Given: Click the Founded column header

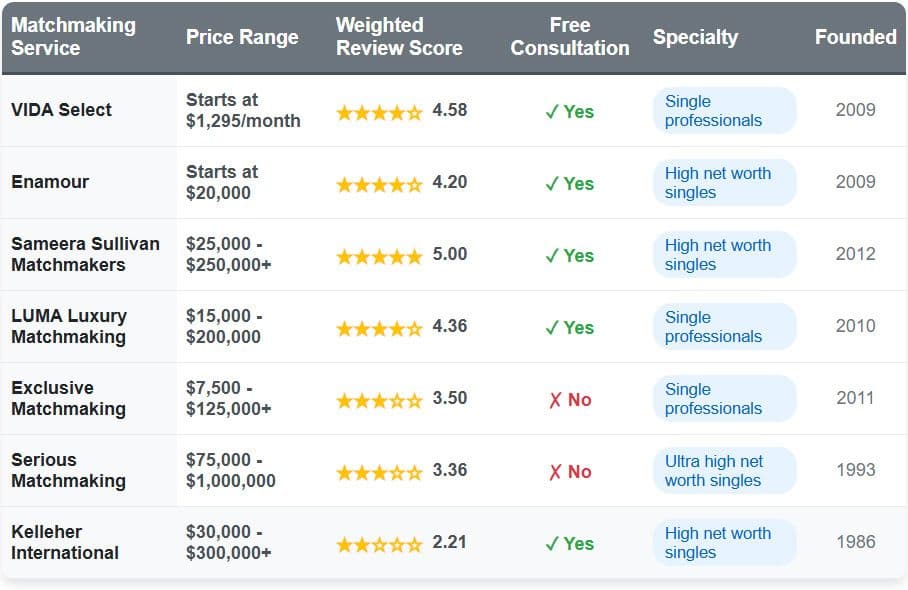Looking at the screenshot, I should click(x=855, y=38).
